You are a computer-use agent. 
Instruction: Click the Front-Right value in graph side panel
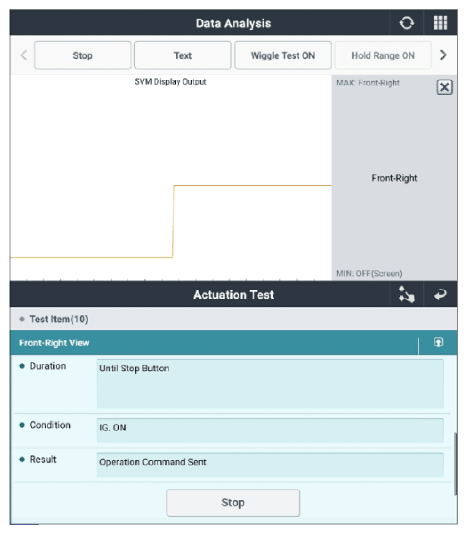[x=394, y=178]
